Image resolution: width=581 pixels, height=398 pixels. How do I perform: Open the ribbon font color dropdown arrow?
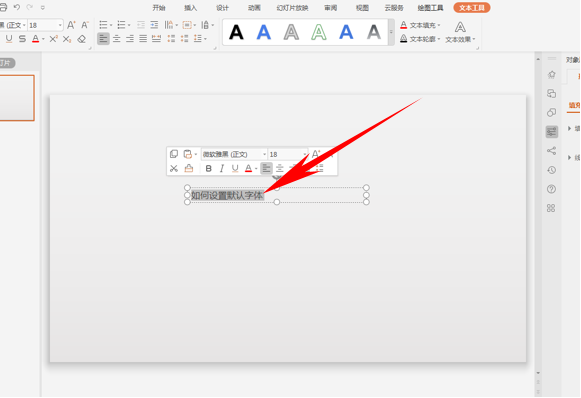pos(43,39)
